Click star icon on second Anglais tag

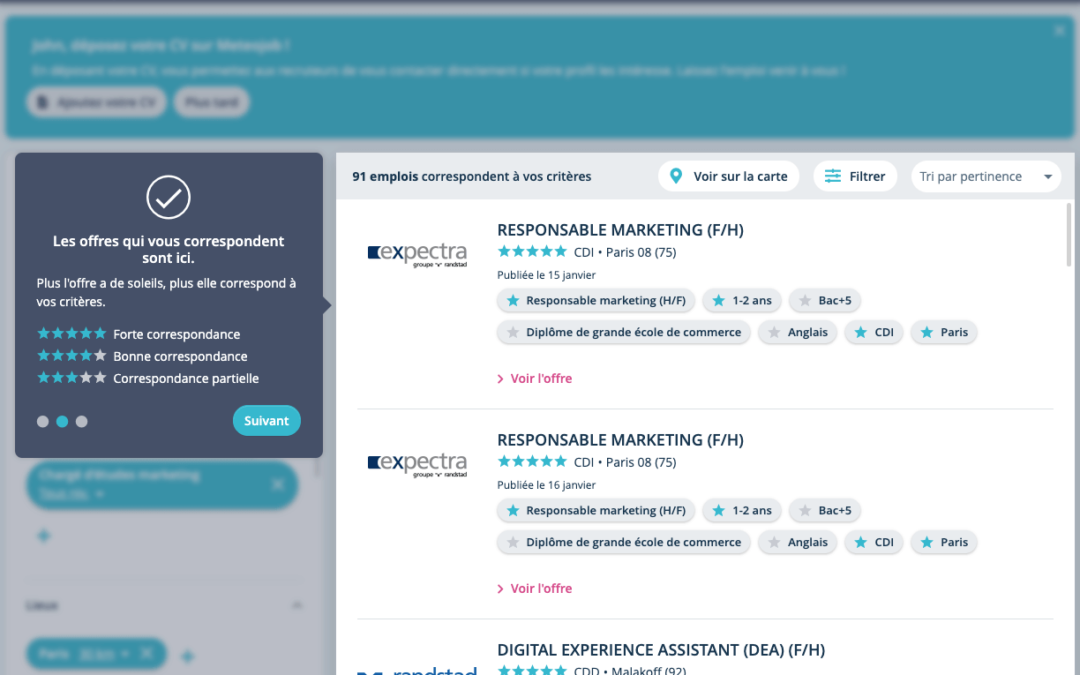click(773, 543)
